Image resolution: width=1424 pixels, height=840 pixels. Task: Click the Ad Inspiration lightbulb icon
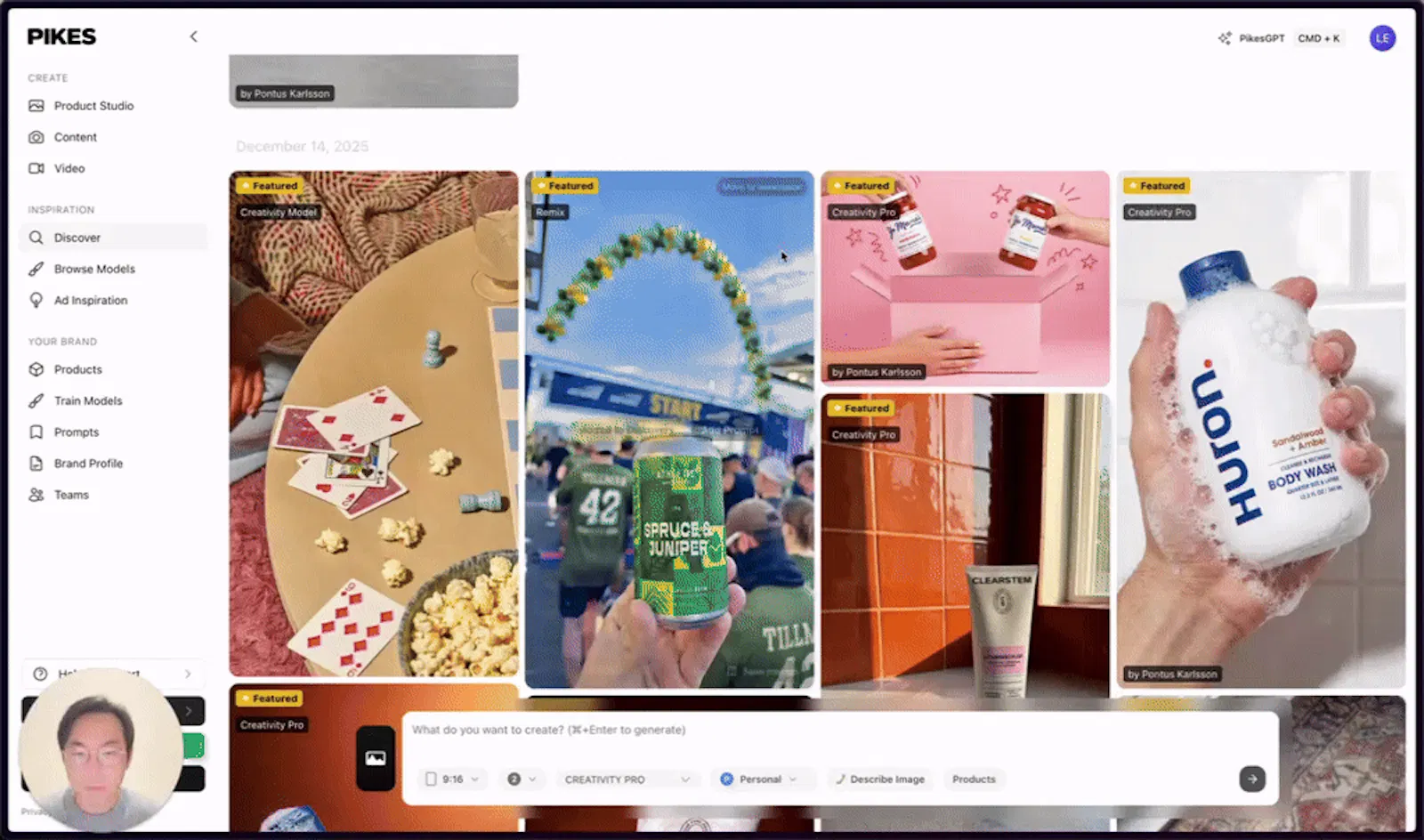[36, 300]
